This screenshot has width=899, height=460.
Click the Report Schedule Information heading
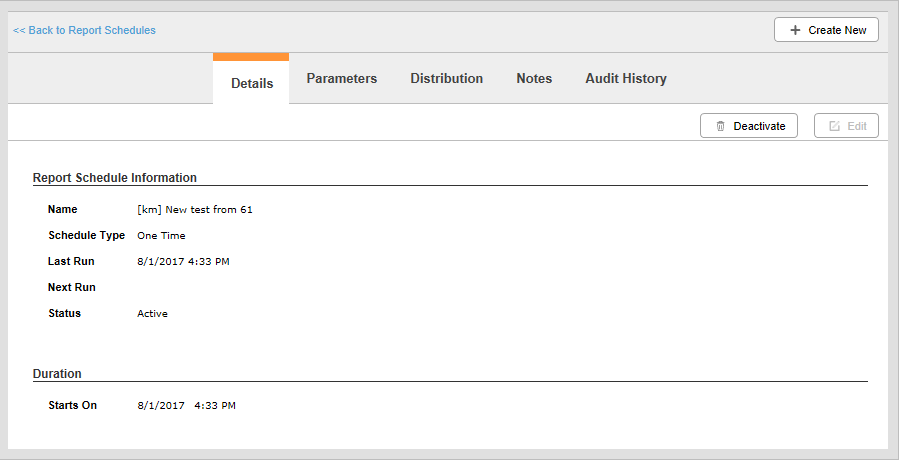(x=115, y=178)
